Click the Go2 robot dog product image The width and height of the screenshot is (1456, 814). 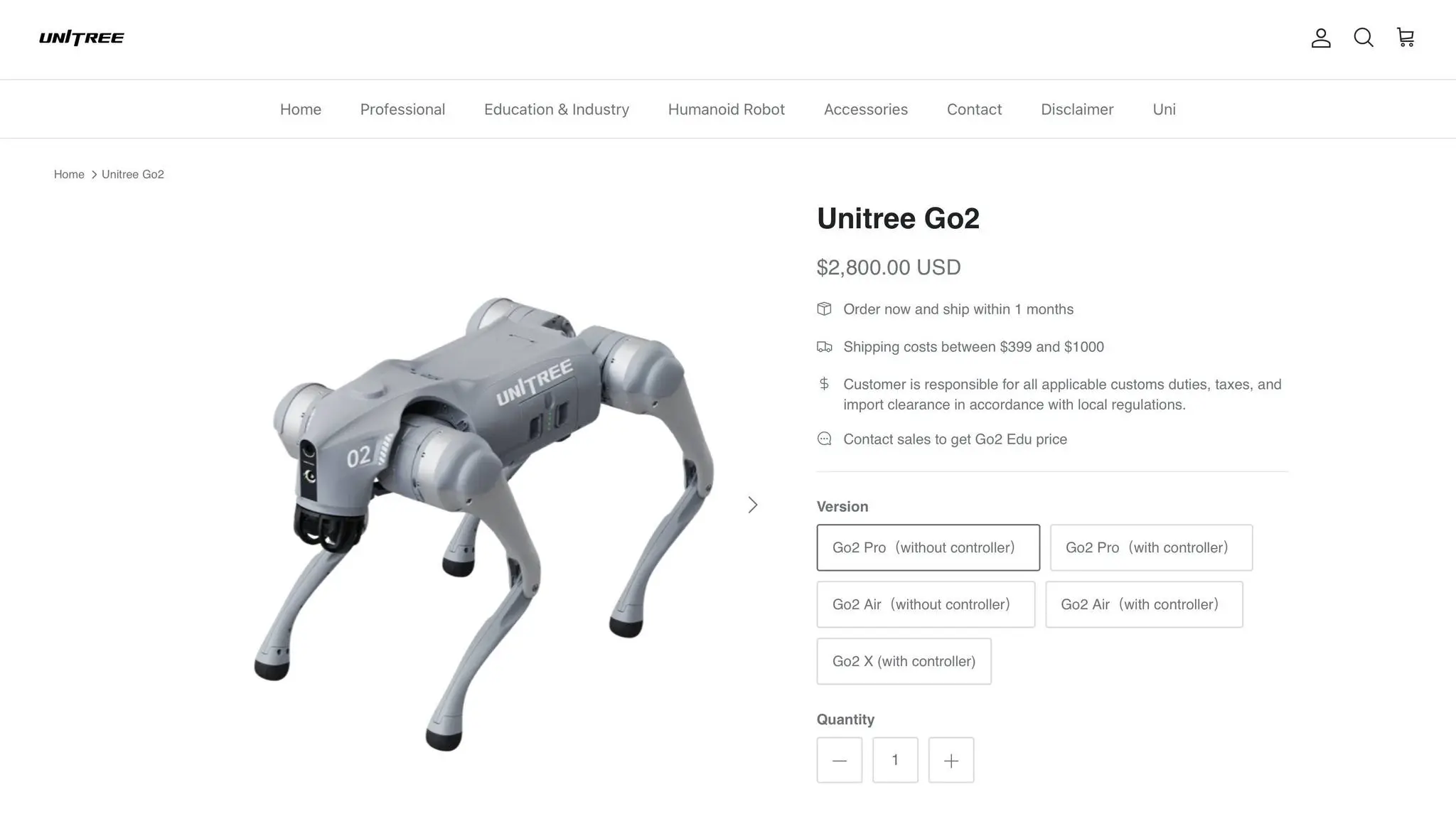click(x=483, y=524)
